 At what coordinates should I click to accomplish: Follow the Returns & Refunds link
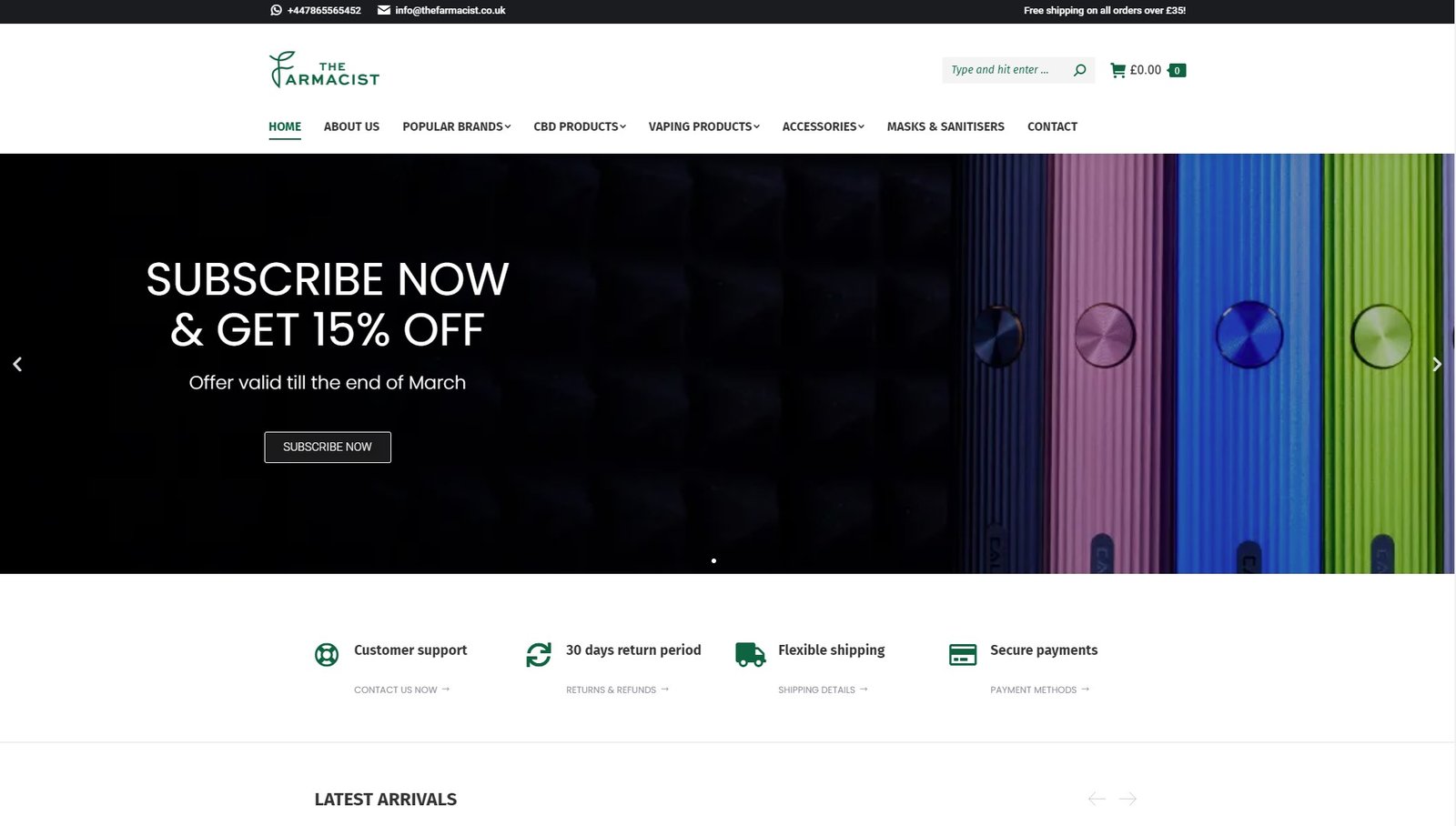(617, 690)
